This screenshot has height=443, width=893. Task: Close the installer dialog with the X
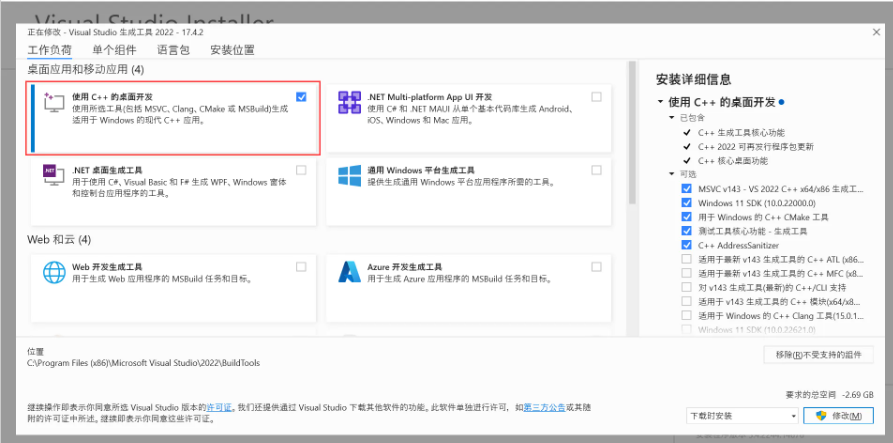pos(876,32)
